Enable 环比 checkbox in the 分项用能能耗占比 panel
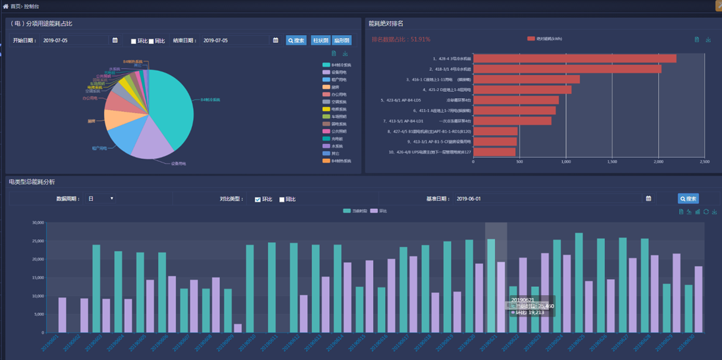The image size is (722, 360). click(134, 41)
